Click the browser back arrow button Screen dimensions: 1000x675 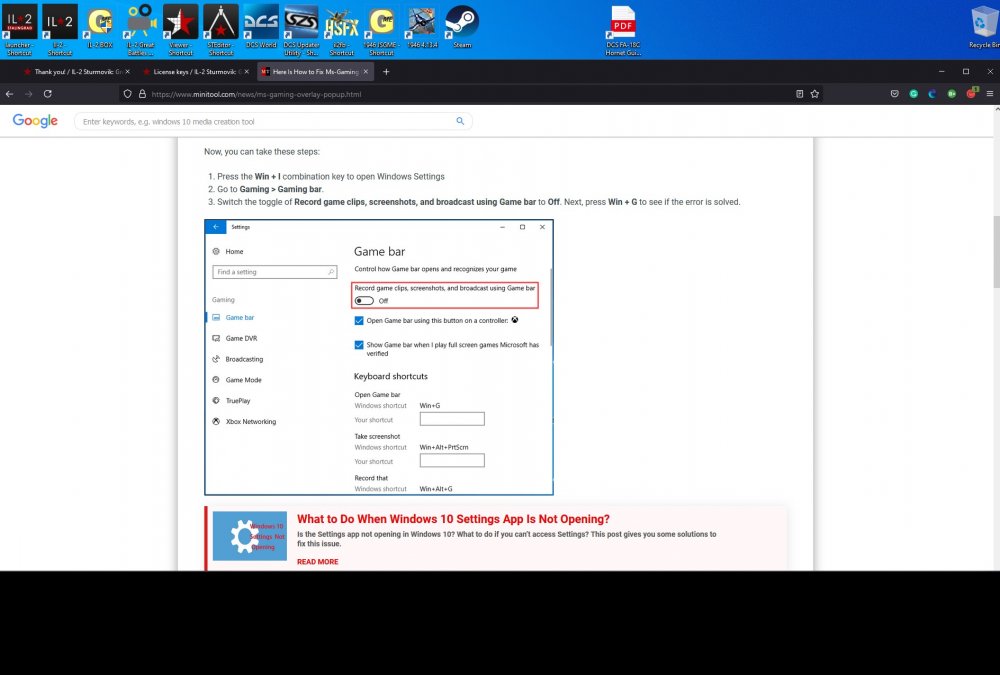point(9,93)
